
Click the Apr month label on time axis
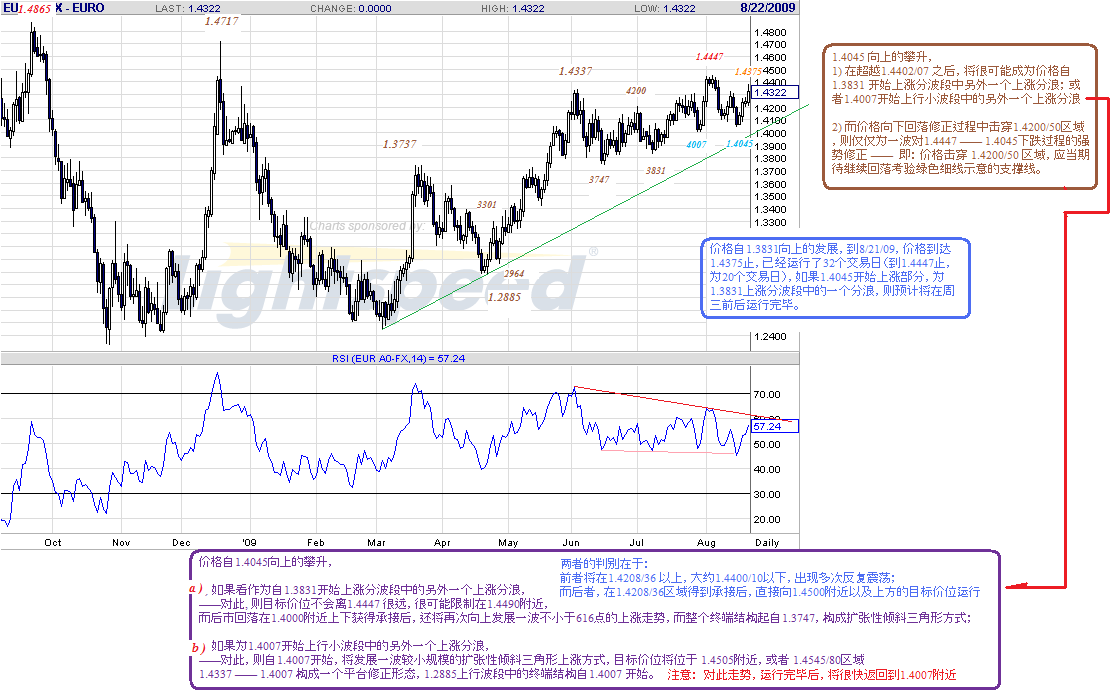tap(442, 543)
